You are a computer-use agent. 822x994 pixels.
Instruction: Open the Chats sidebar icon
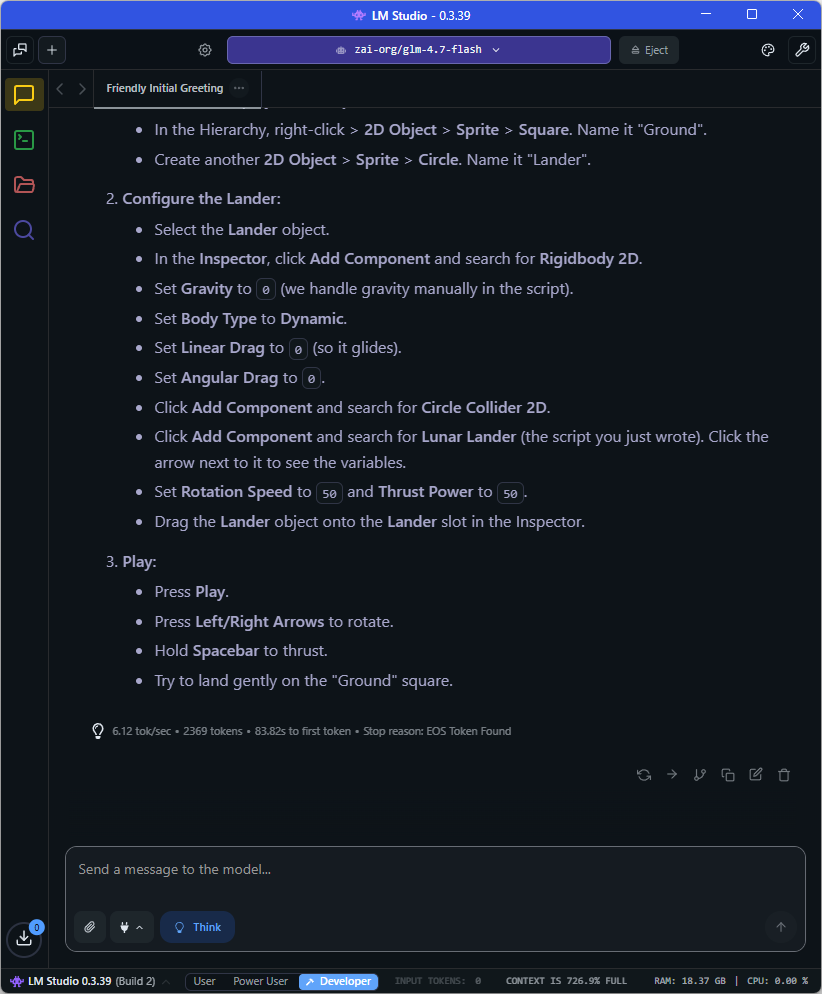pos(24,95)
